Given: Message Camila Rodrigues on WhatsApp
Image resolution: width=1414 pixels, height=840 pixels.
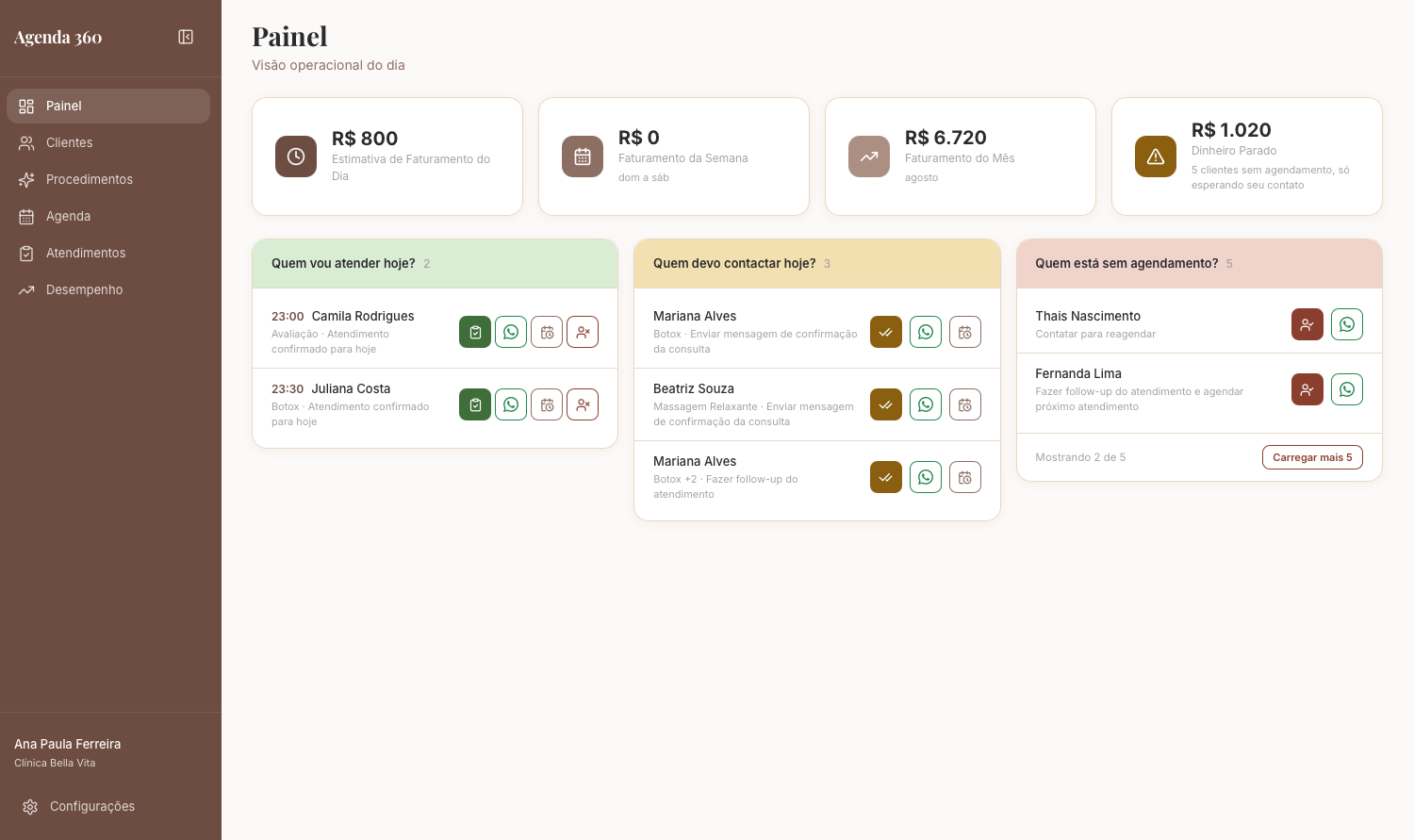Looking at the screenshot, I should click(x=511, y=332).
